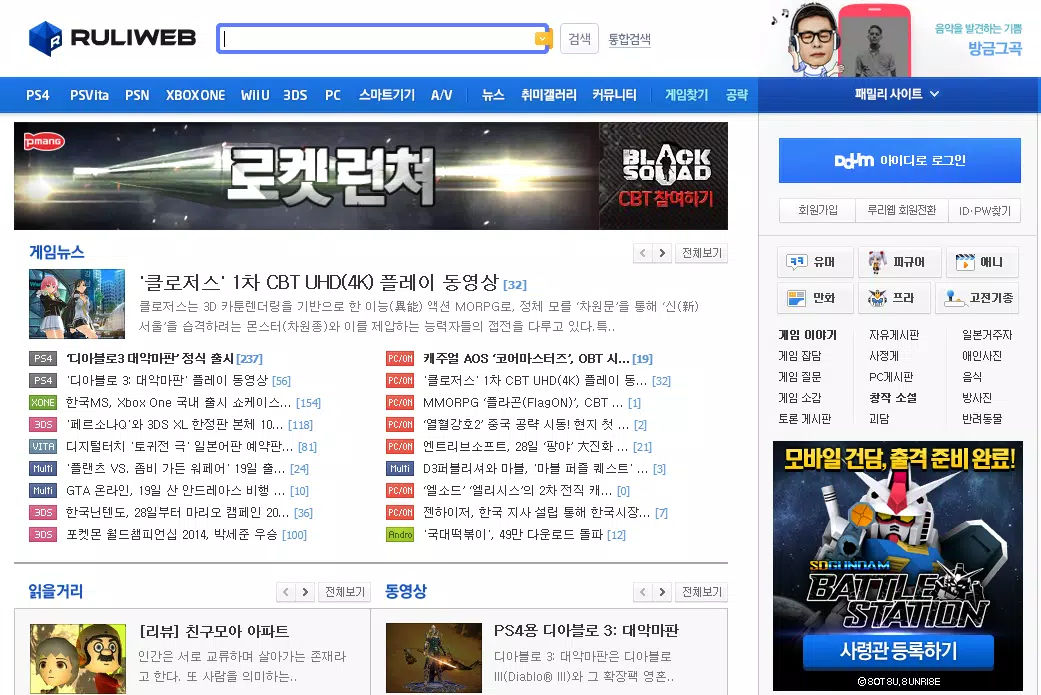Open 엔트리브소프트 팡야 article
The height and width of the screenshot is (695, 1041).
(525, 447)
